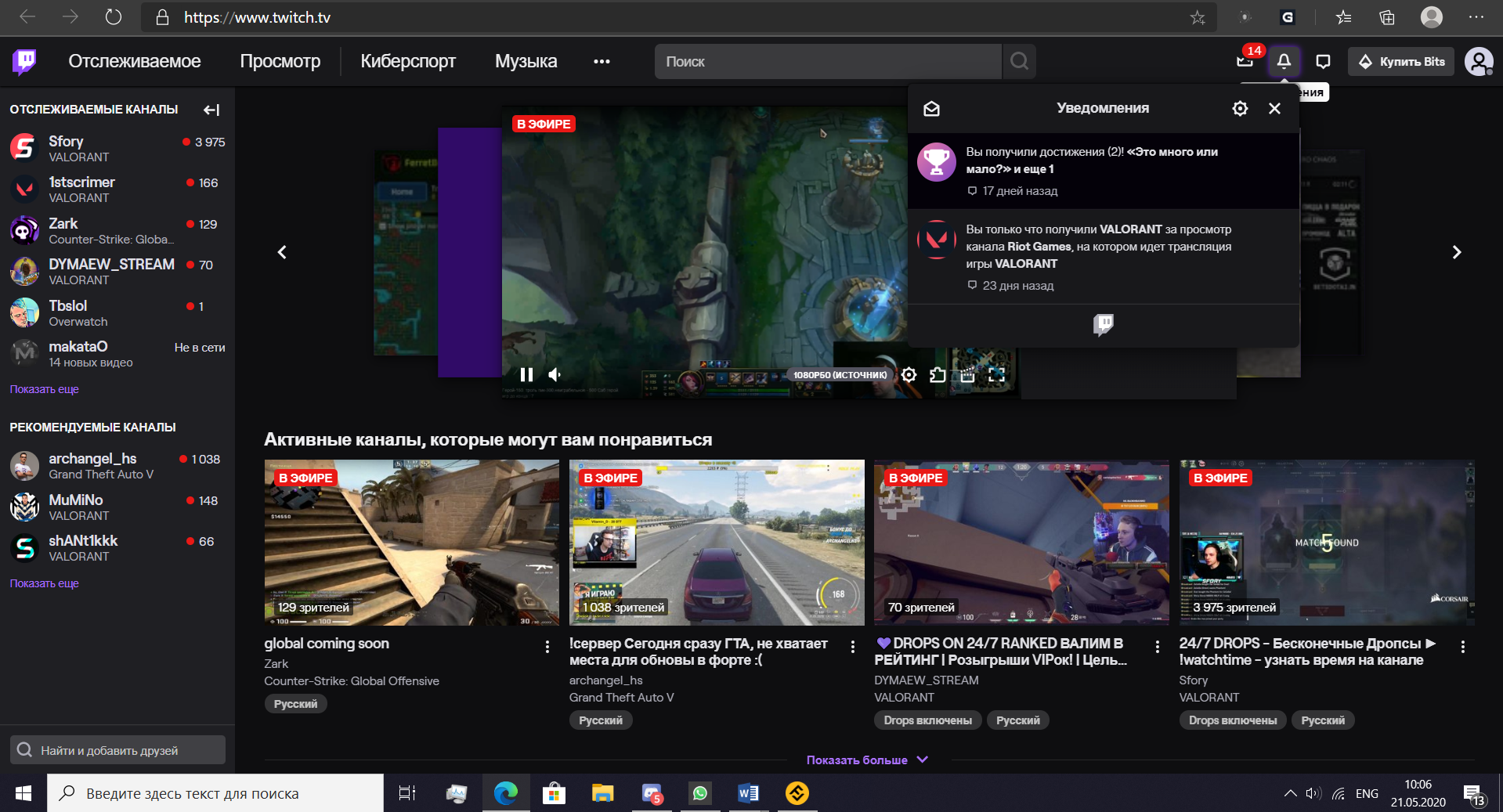
Task: Open browser collections icon
Action: [1387, 17]
